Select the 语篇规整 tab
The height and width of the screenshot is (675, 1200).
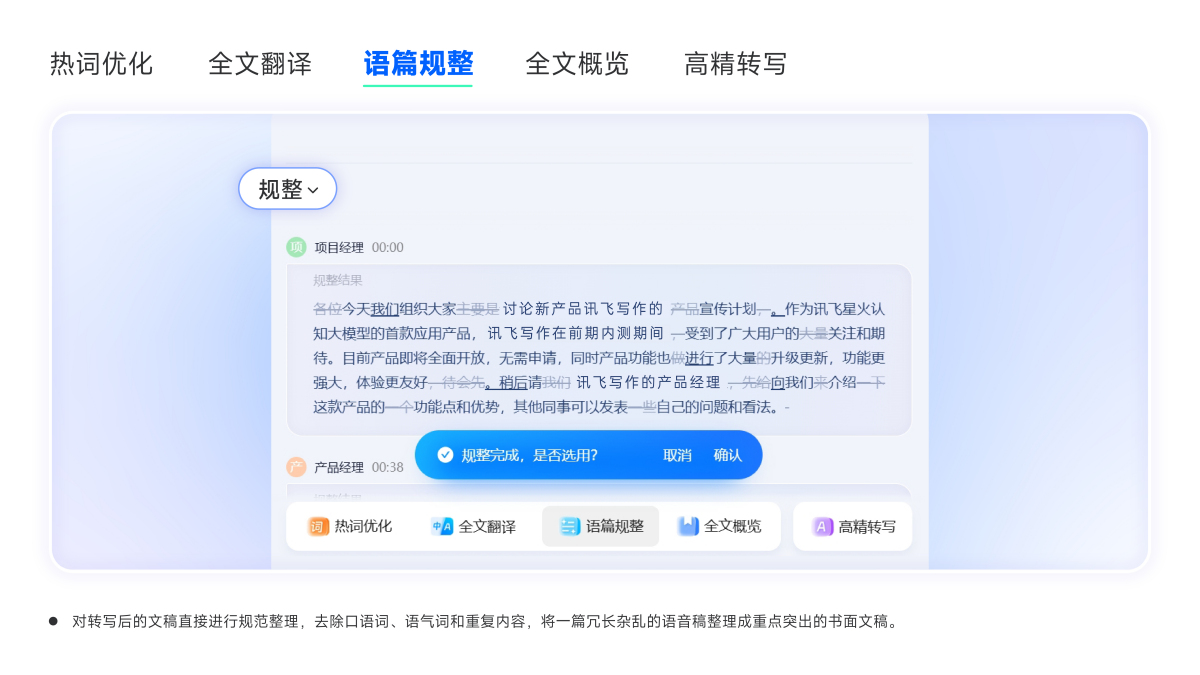(x=418, y=63)
